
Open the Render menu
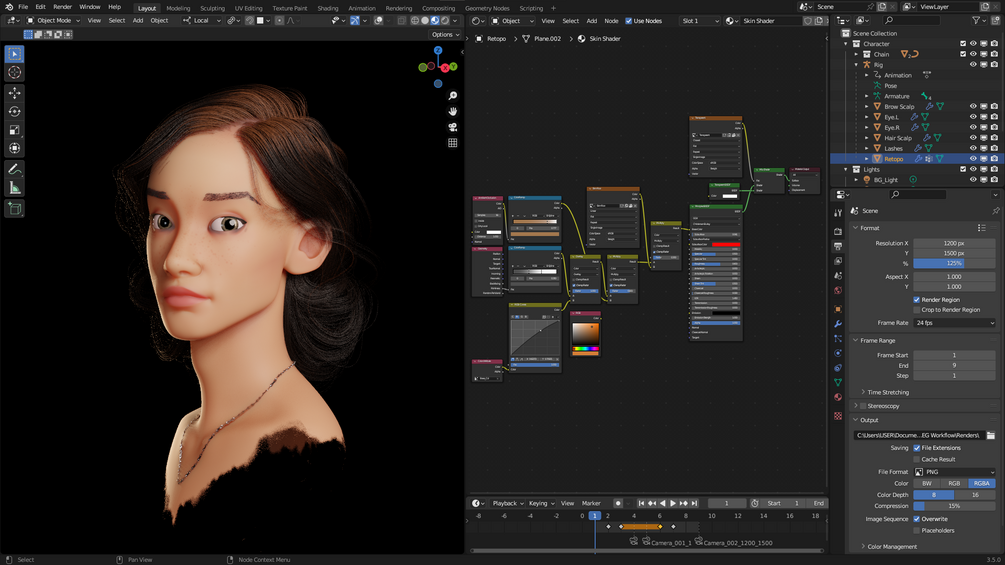pos(62,7)
